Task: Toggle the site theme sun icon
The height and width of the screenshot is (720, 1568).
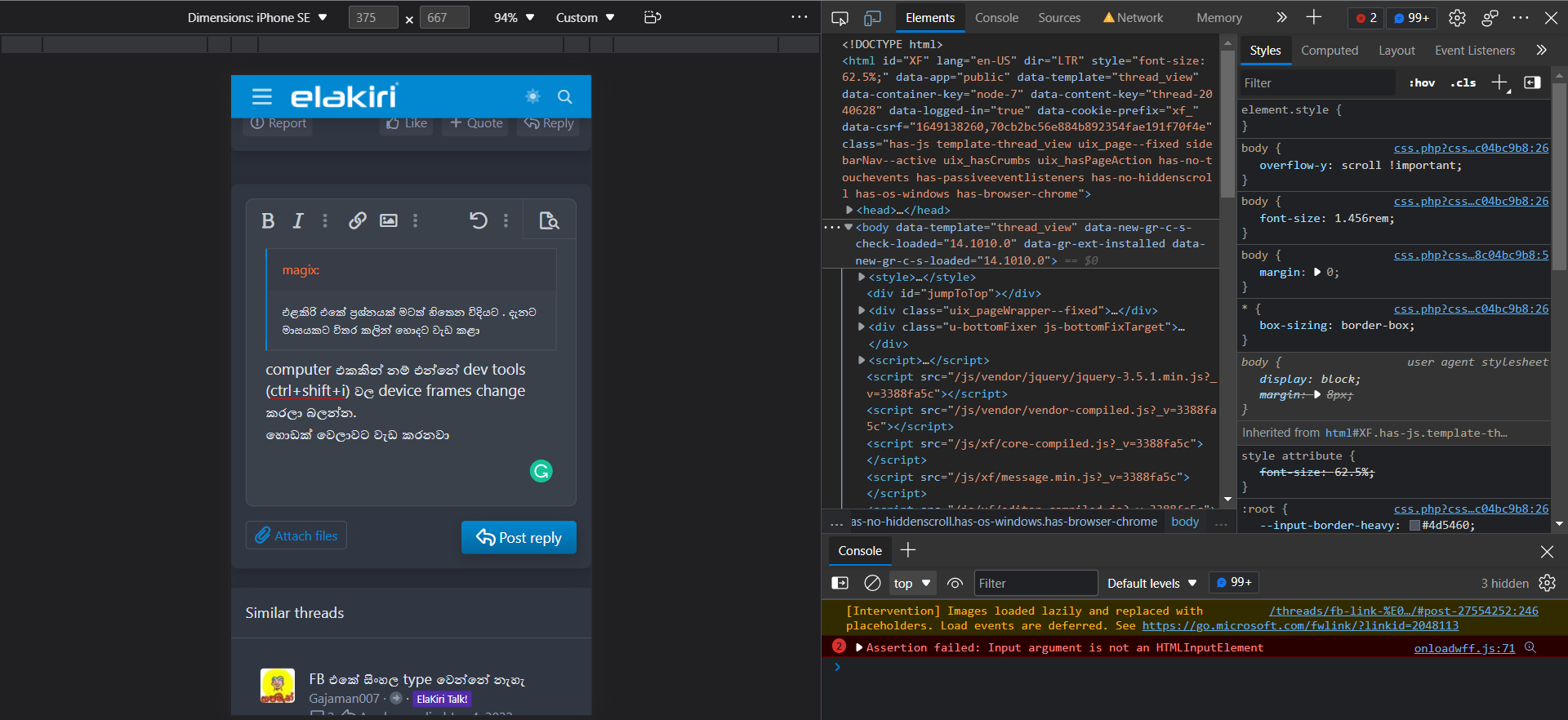Action: pyautogui.click(x=533, y=96)
